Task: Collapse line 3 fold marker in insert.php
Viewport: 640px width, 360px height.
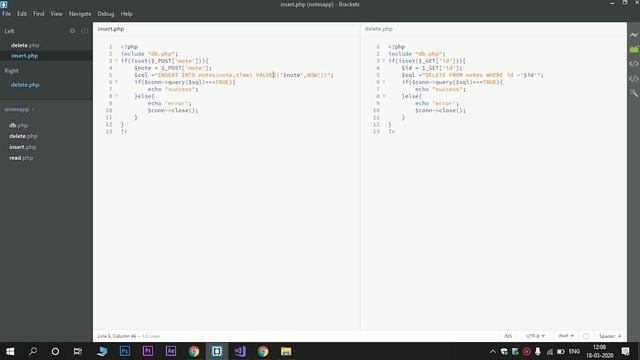Action: click(x=116, y=61)
